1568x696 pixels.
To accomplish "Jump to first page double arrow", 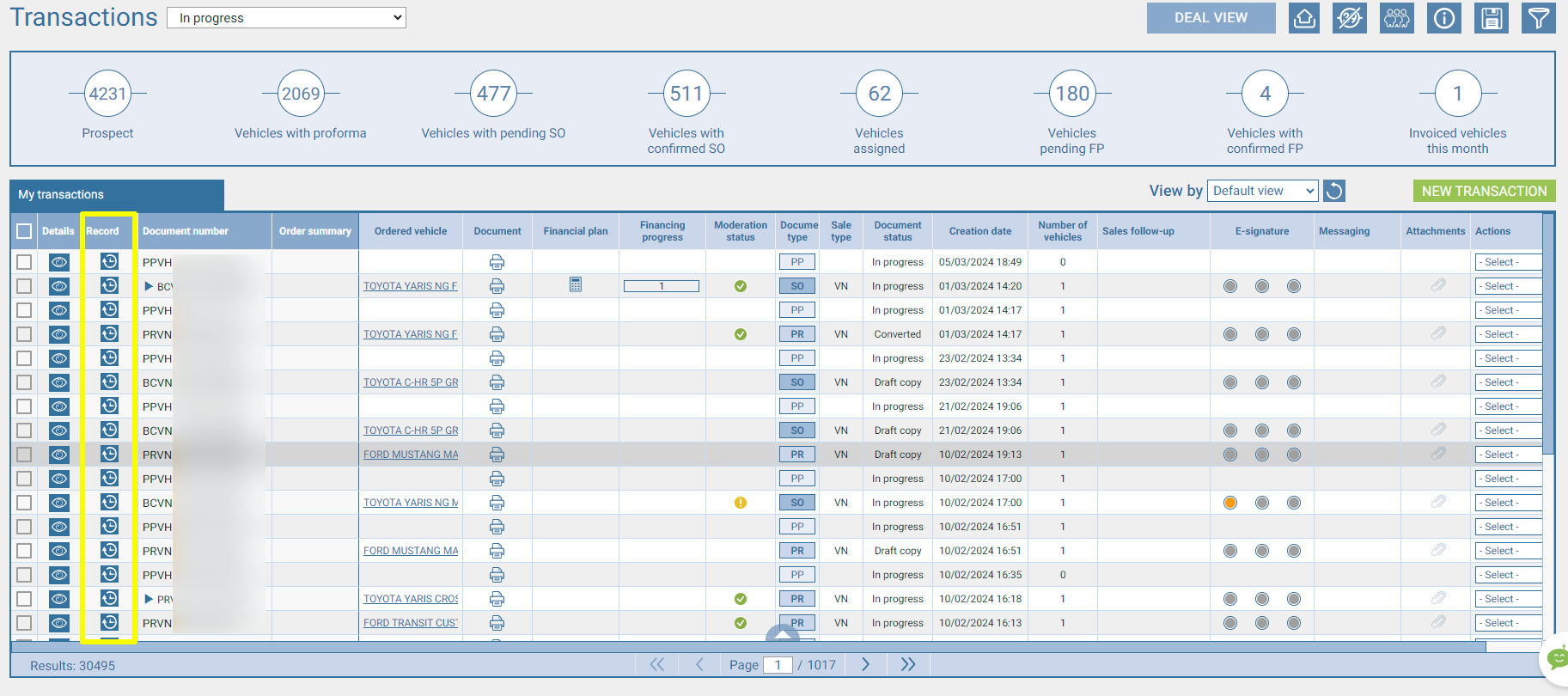I will [657, 664].
